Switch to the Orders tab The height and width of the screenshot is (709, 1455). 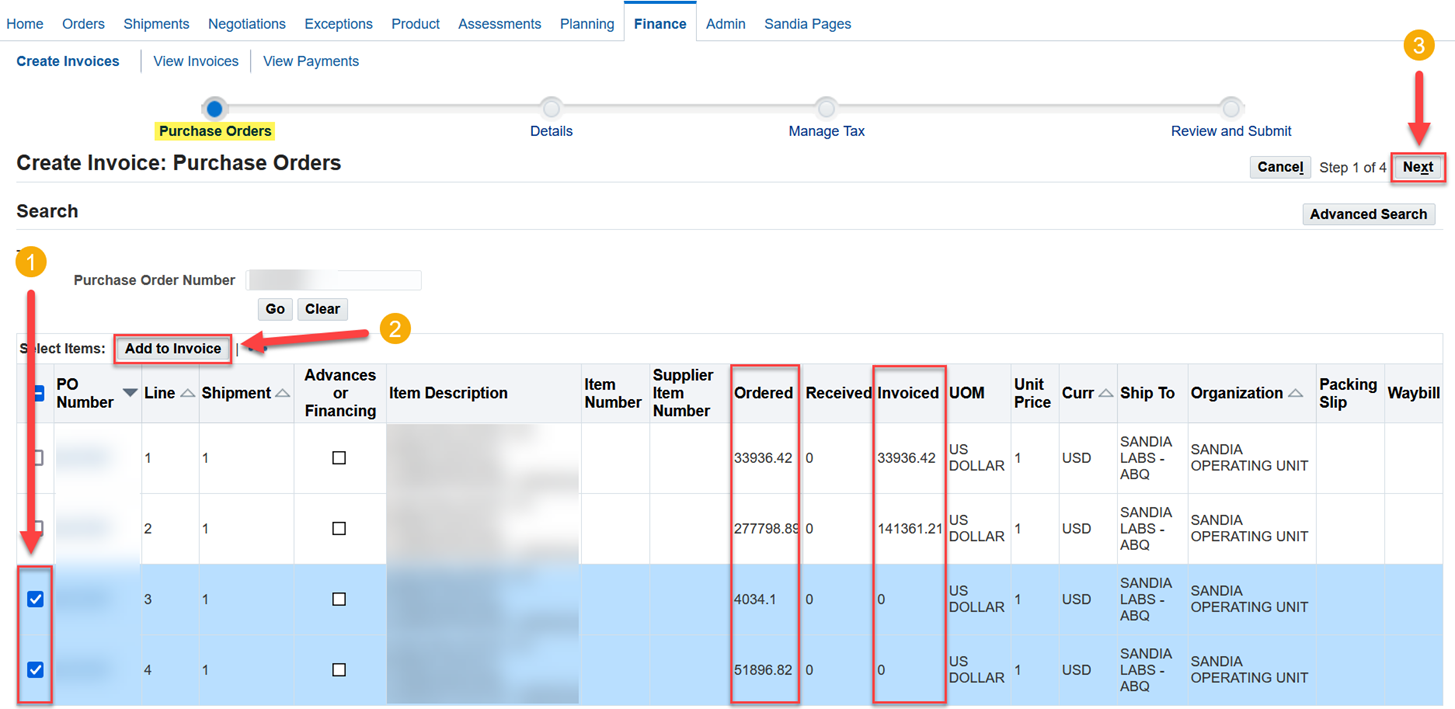(83, 23)
